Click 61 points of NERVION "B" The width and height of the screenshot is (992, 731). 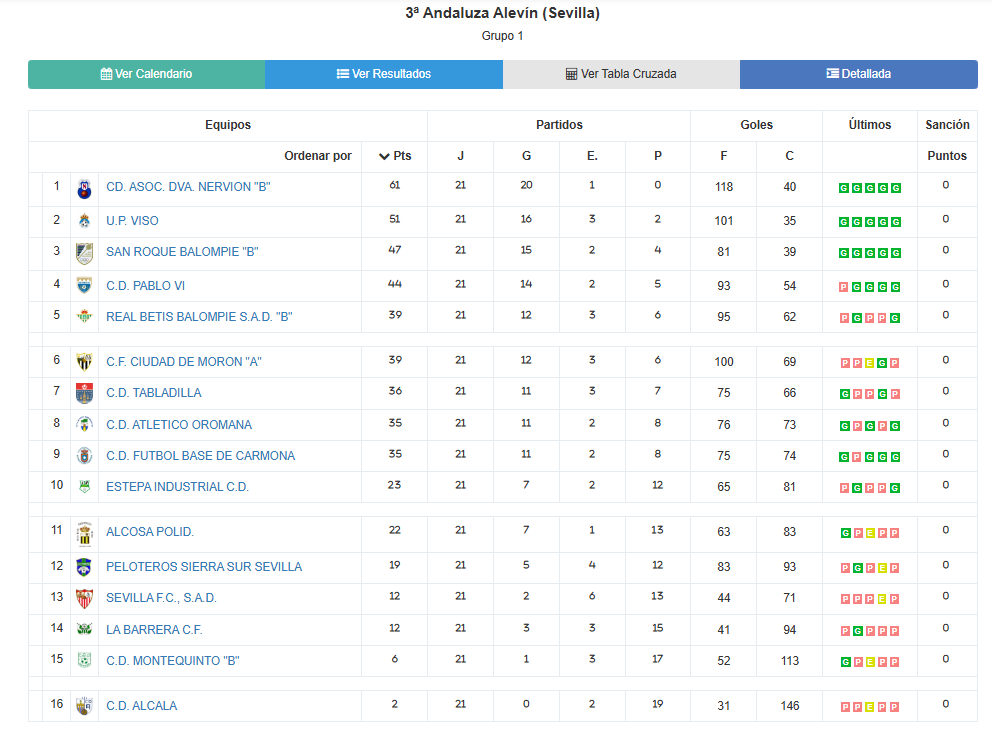pyautogui.click(x=395, y=185)
